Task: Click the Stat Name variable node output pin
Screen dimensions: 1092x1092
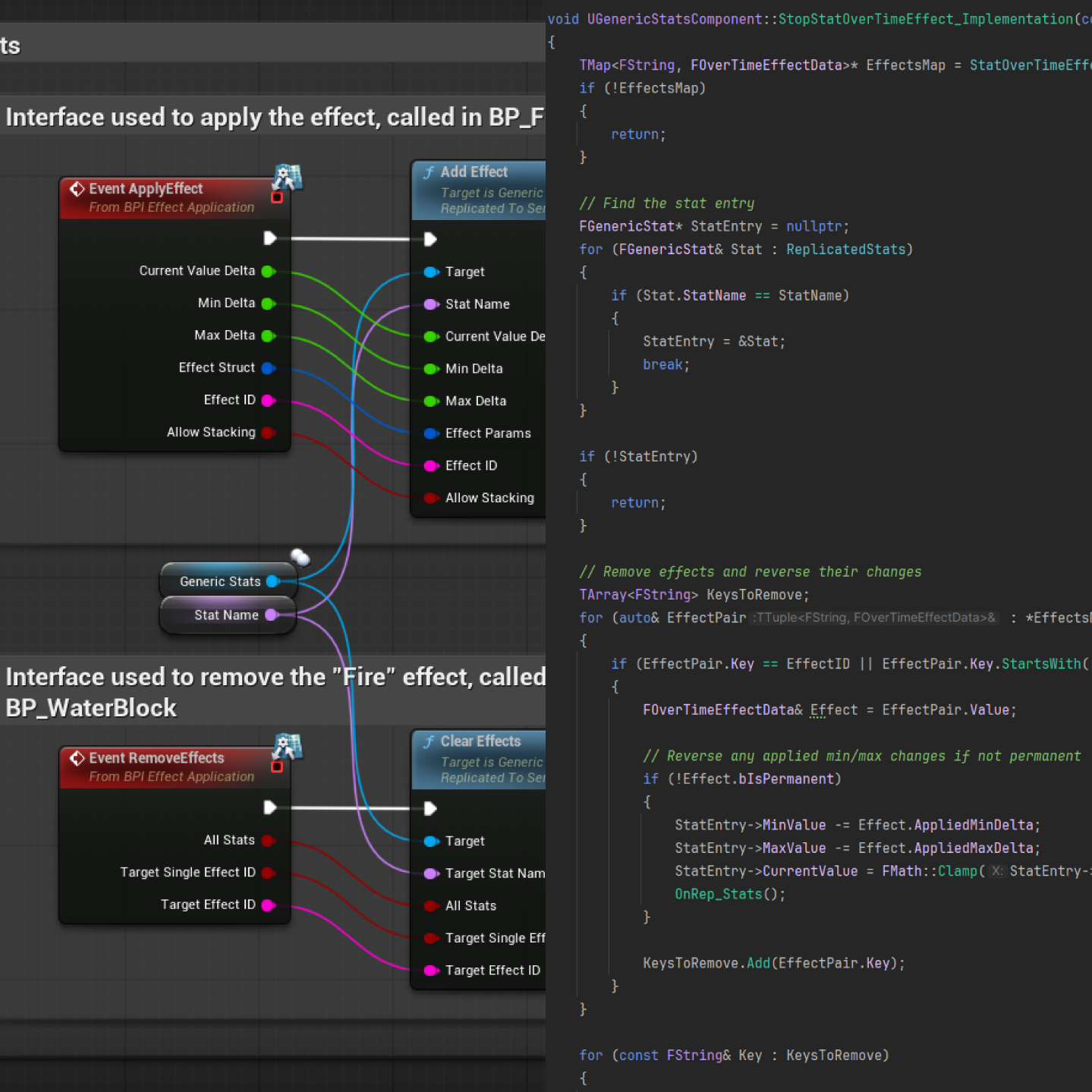Action: (271, 615)
